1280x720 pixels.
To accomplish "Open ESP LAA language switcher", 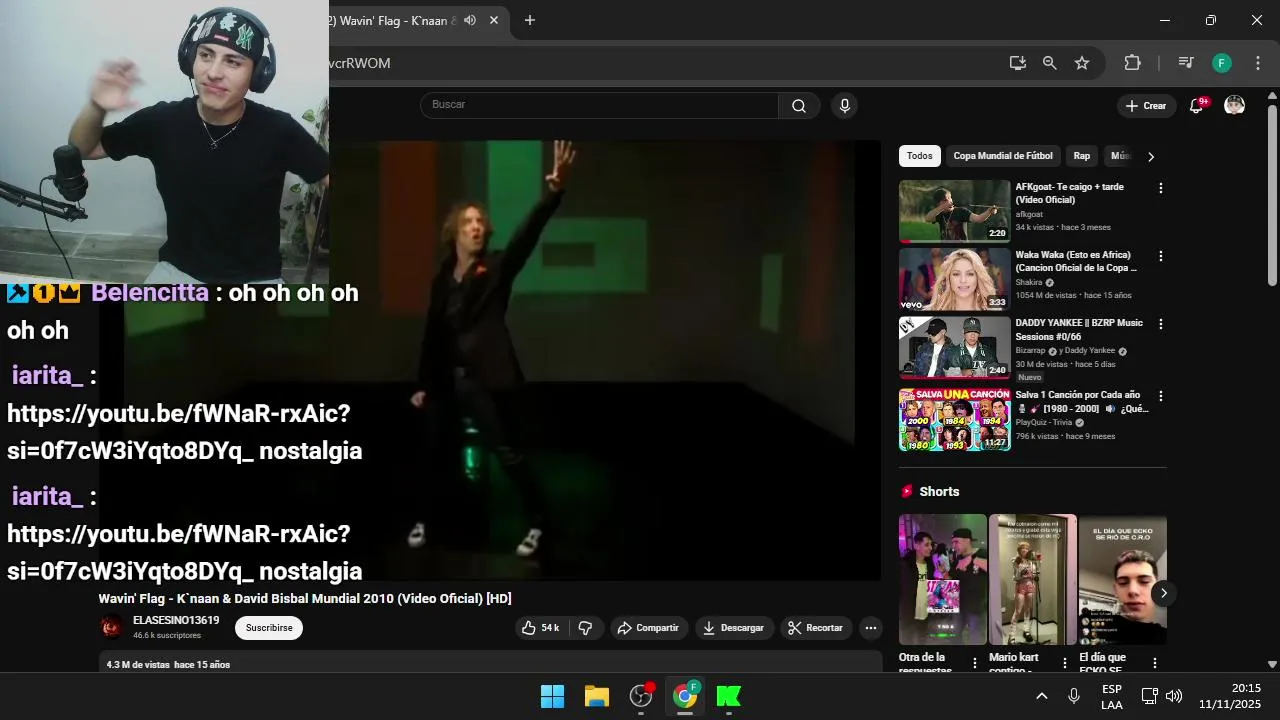I will pos(1112,697).
